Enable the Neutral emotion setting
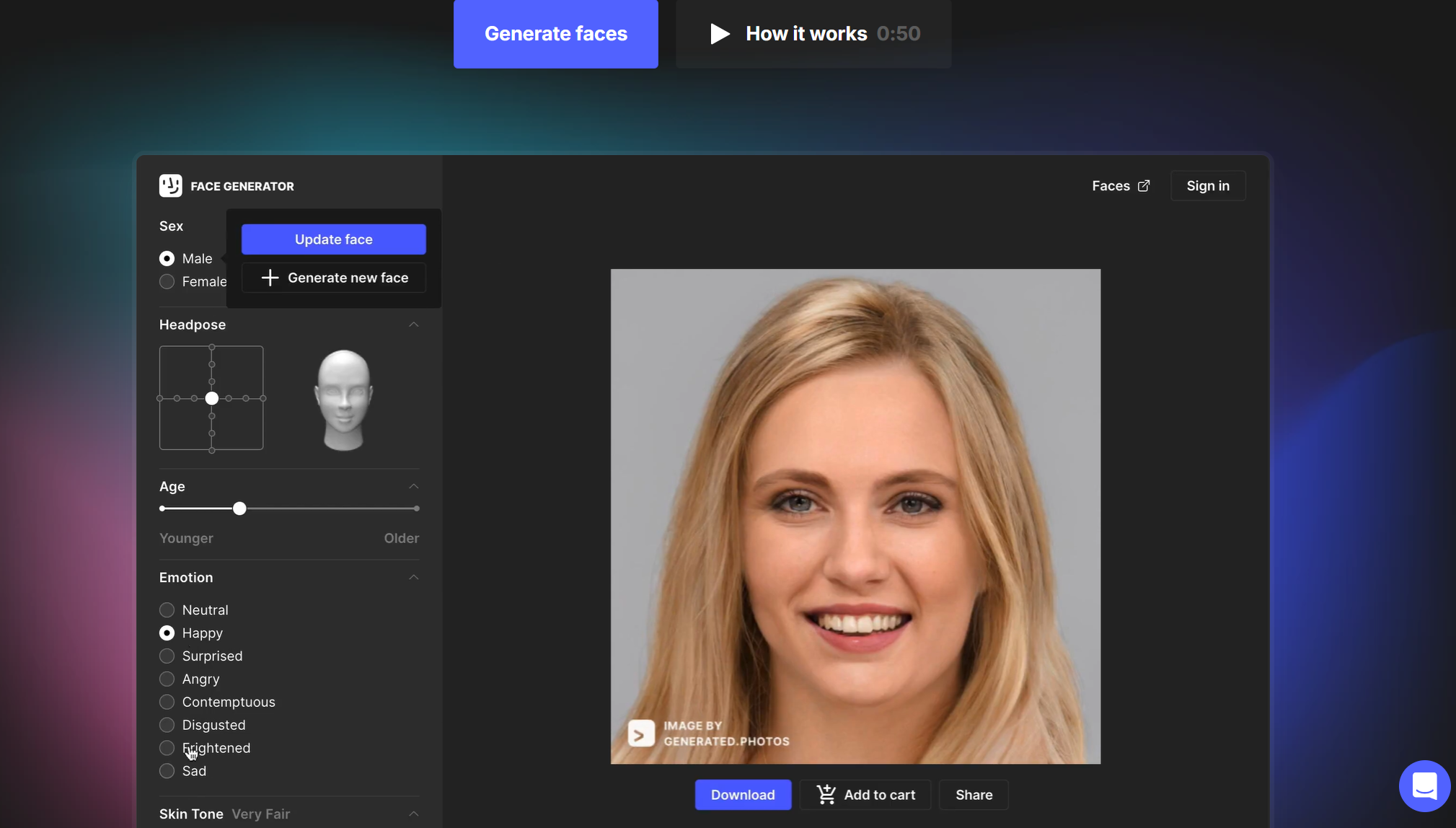Screen dimensions: 1456x828 (167, 609)
